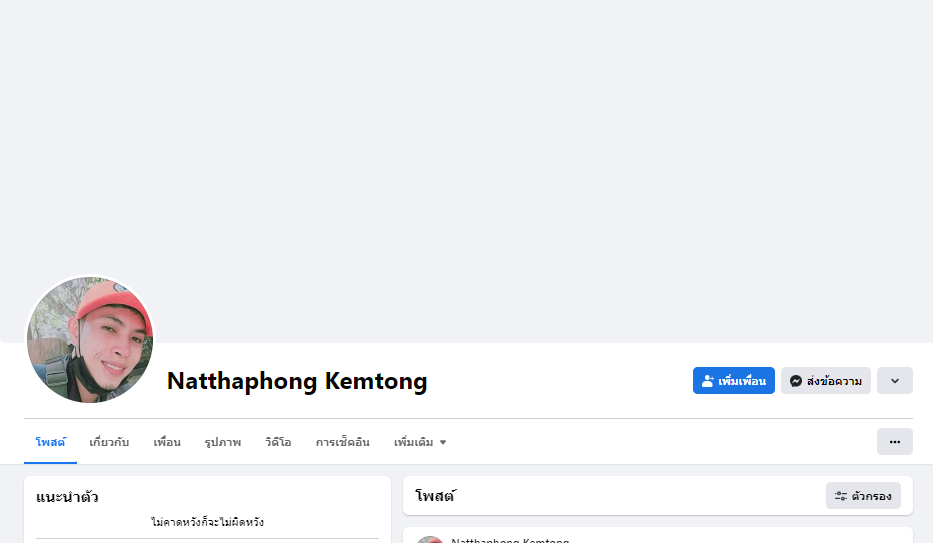Show the วิดีโอ (Videos) tab
The height and width of the screenshot is (543, 933).
point(278,442)
